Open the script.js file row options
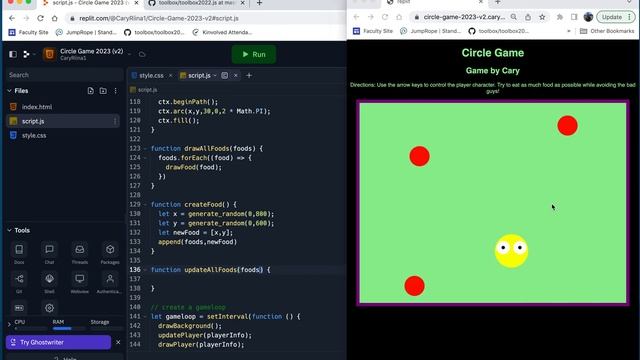Image resolution: width=640 pixels, height=360 pixels. point(115,121)
